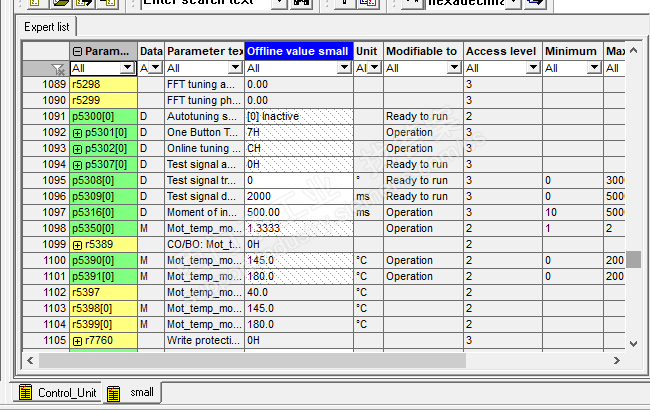This screenshot has width=650, height=410.
Task: Click 'Write protecti...' parameter text
Action: coord(204,341)
